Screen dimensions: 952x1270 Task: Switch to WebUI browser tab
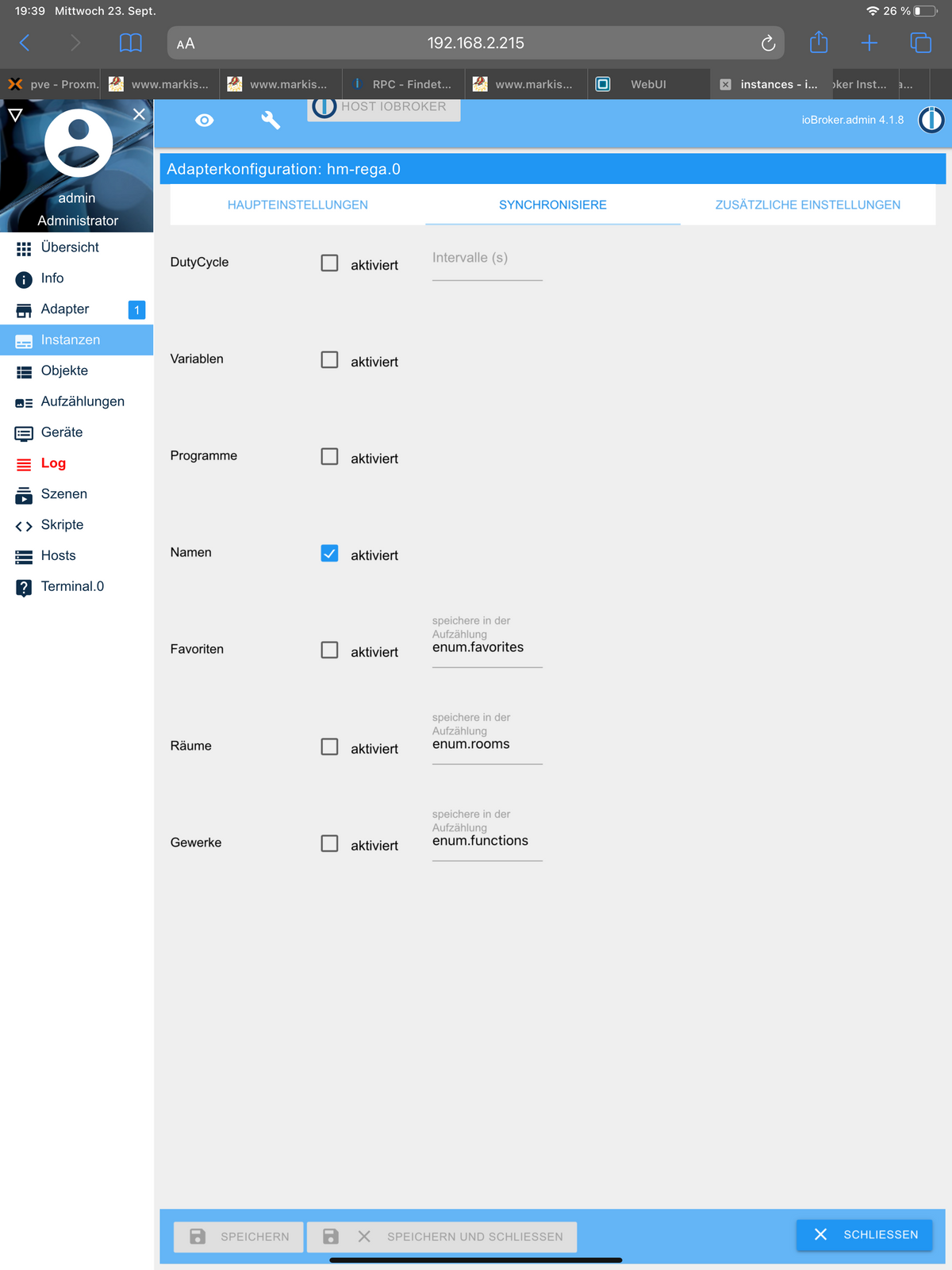648,84
